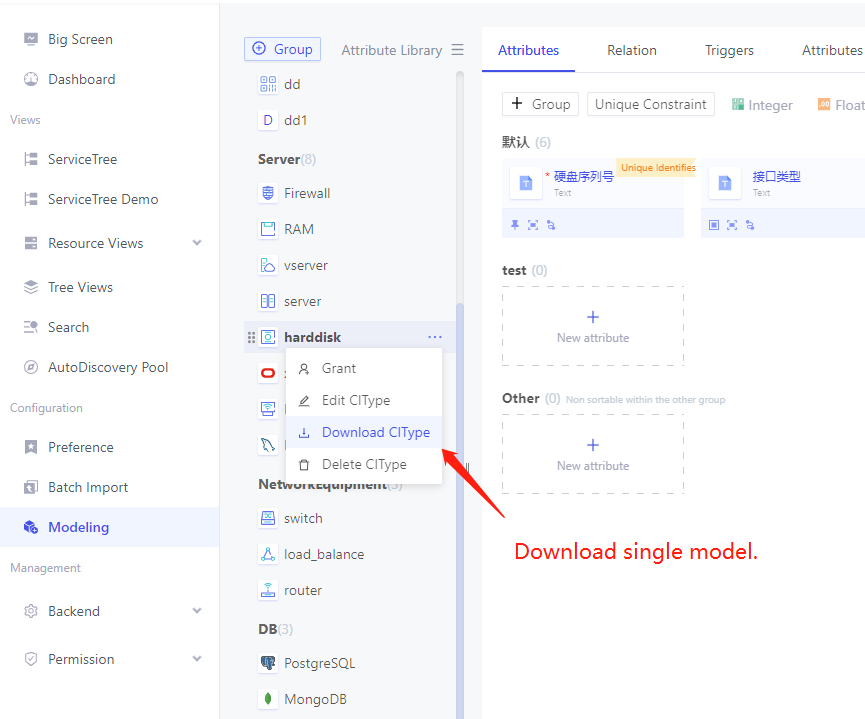The image size is (865, 719).
Task: Open the Dashboard gauge icon
Action: click(x=31, y=79)
